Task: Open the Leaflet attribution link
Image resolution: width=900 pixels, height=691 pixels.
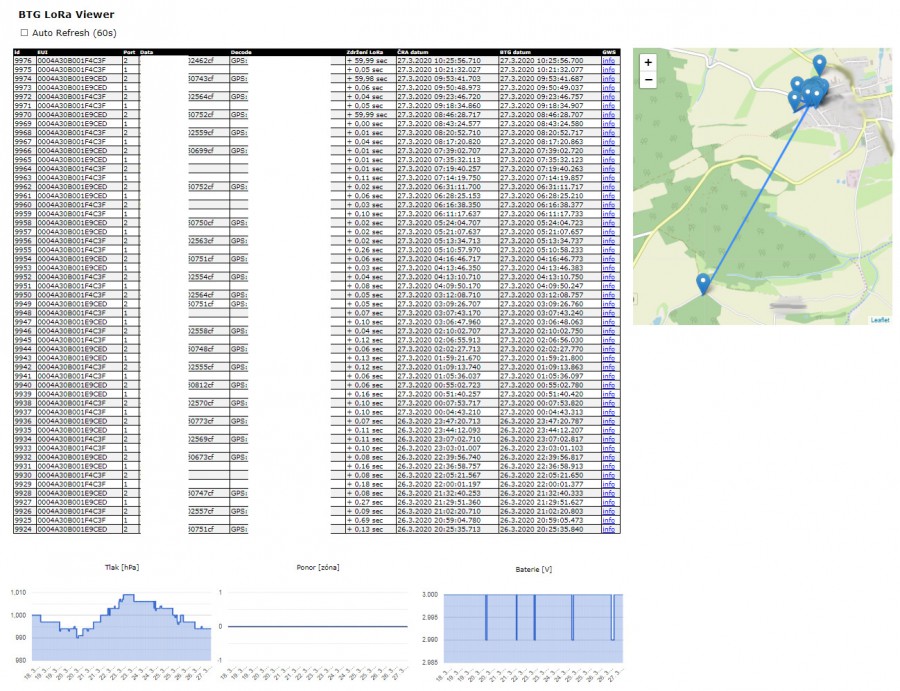Action: 879,320
